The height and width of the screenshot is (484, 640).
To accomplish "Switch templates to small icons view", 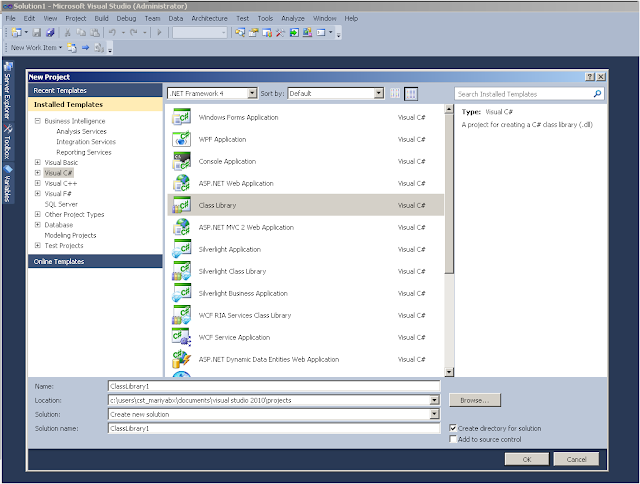I will tap(395, 93).
